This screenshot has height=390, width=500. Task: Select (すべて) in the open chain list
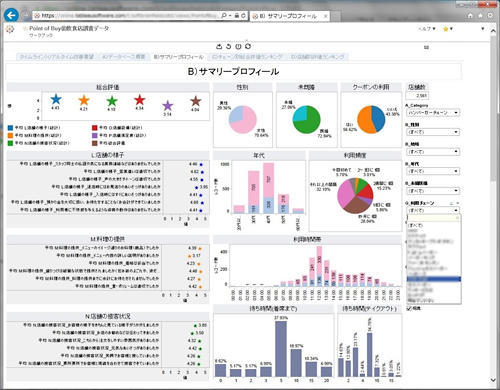coord(415,225)
